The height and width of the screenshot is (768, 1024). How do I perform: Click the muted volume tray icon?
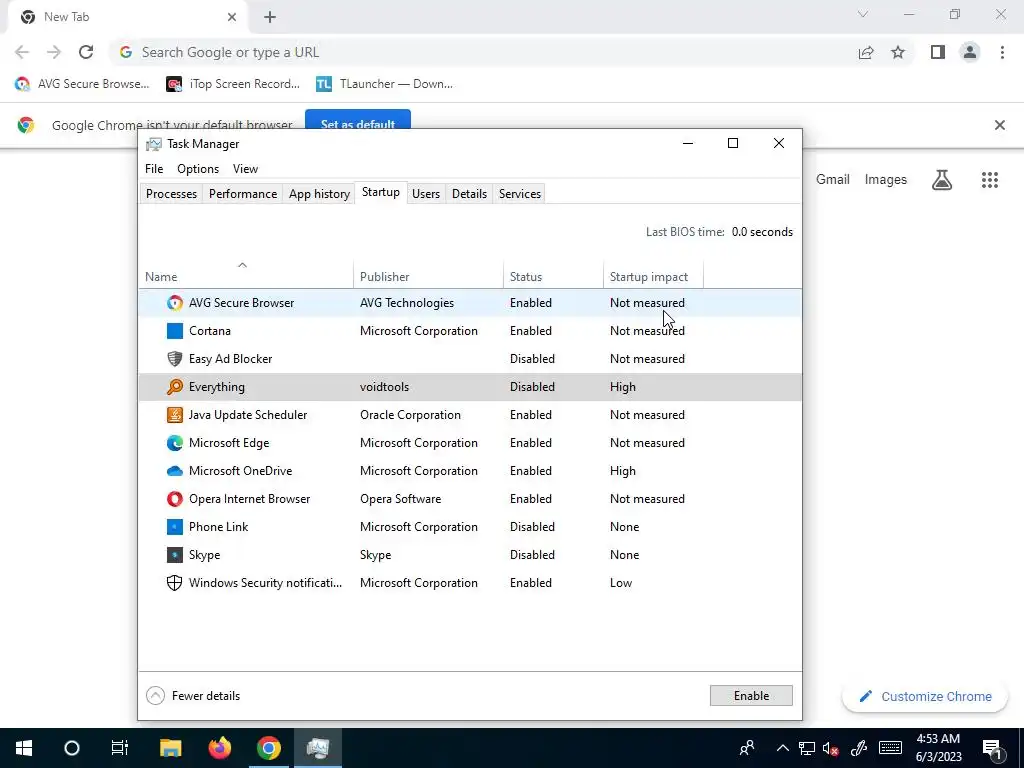(x=831, y=748)
